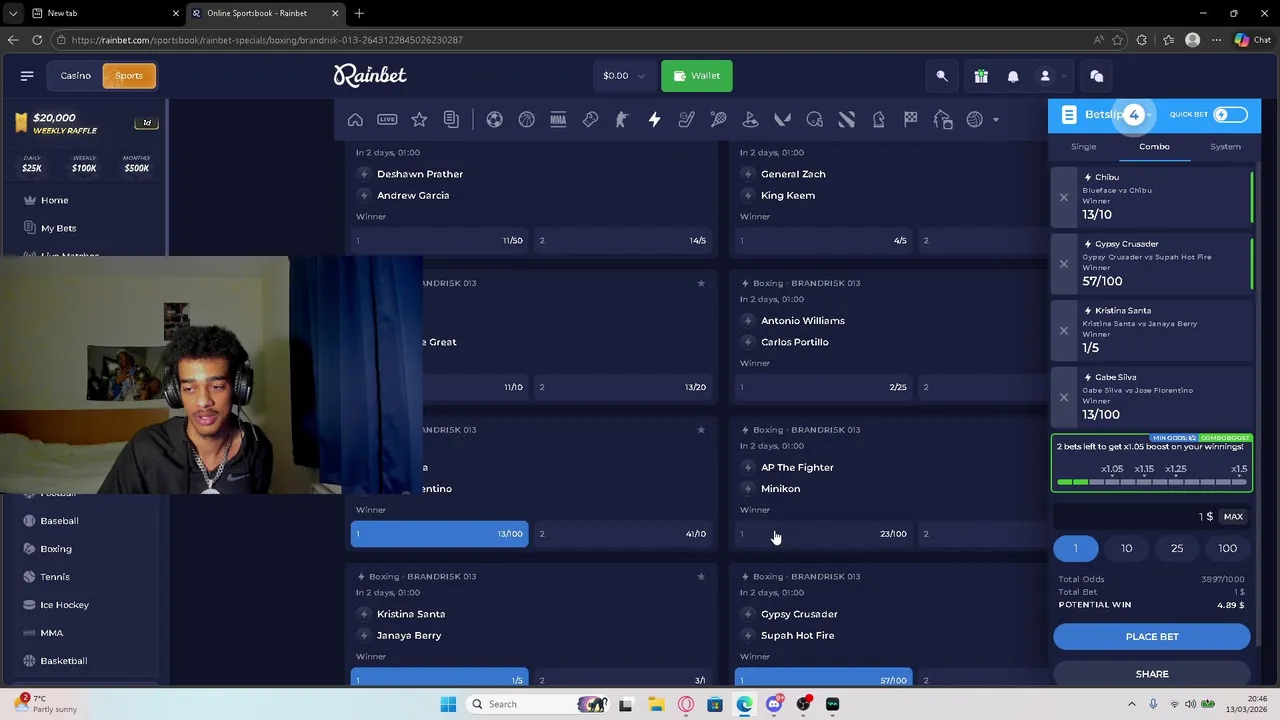Open the Wallet button
Viewport: 1280px width, 720px height.
point(697,76)
